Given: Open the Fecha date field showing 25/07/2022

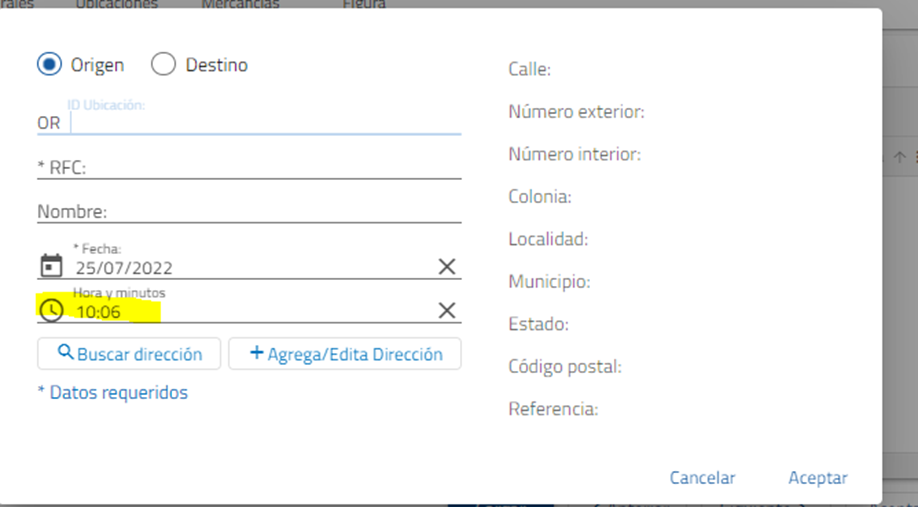Looking at the screenshot, I should [x=250, y=268].
